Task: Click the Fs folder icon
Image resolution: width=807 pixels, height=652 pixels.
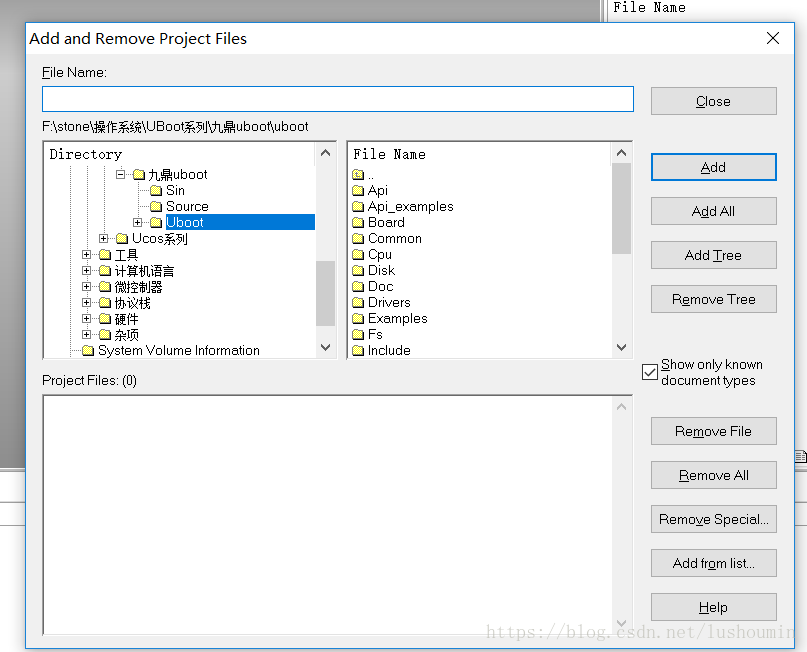Action: (x=358, y=334)
